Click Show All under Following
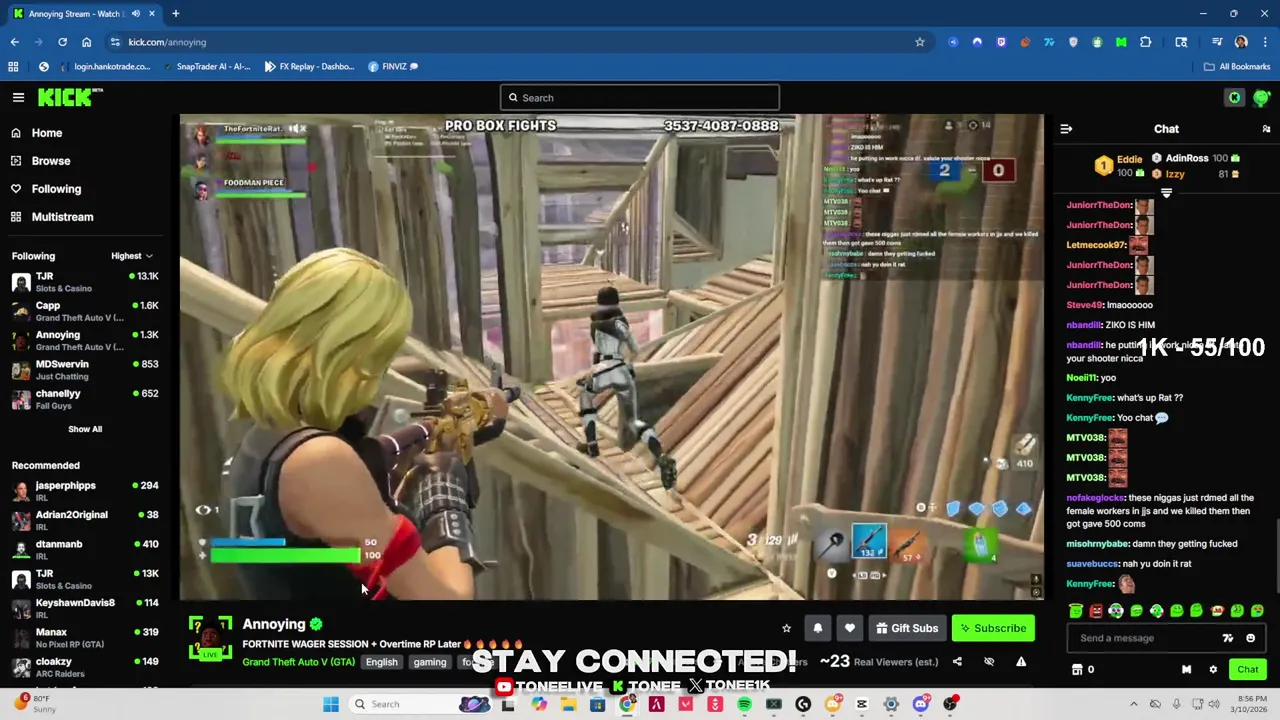 coord(85,429)
